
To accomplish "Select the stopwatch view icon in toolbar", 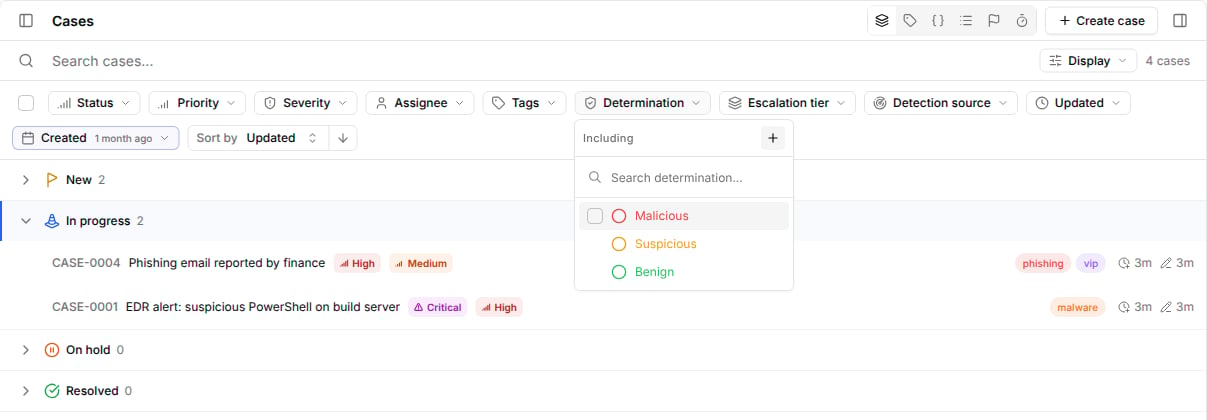I will [1022, 20].
